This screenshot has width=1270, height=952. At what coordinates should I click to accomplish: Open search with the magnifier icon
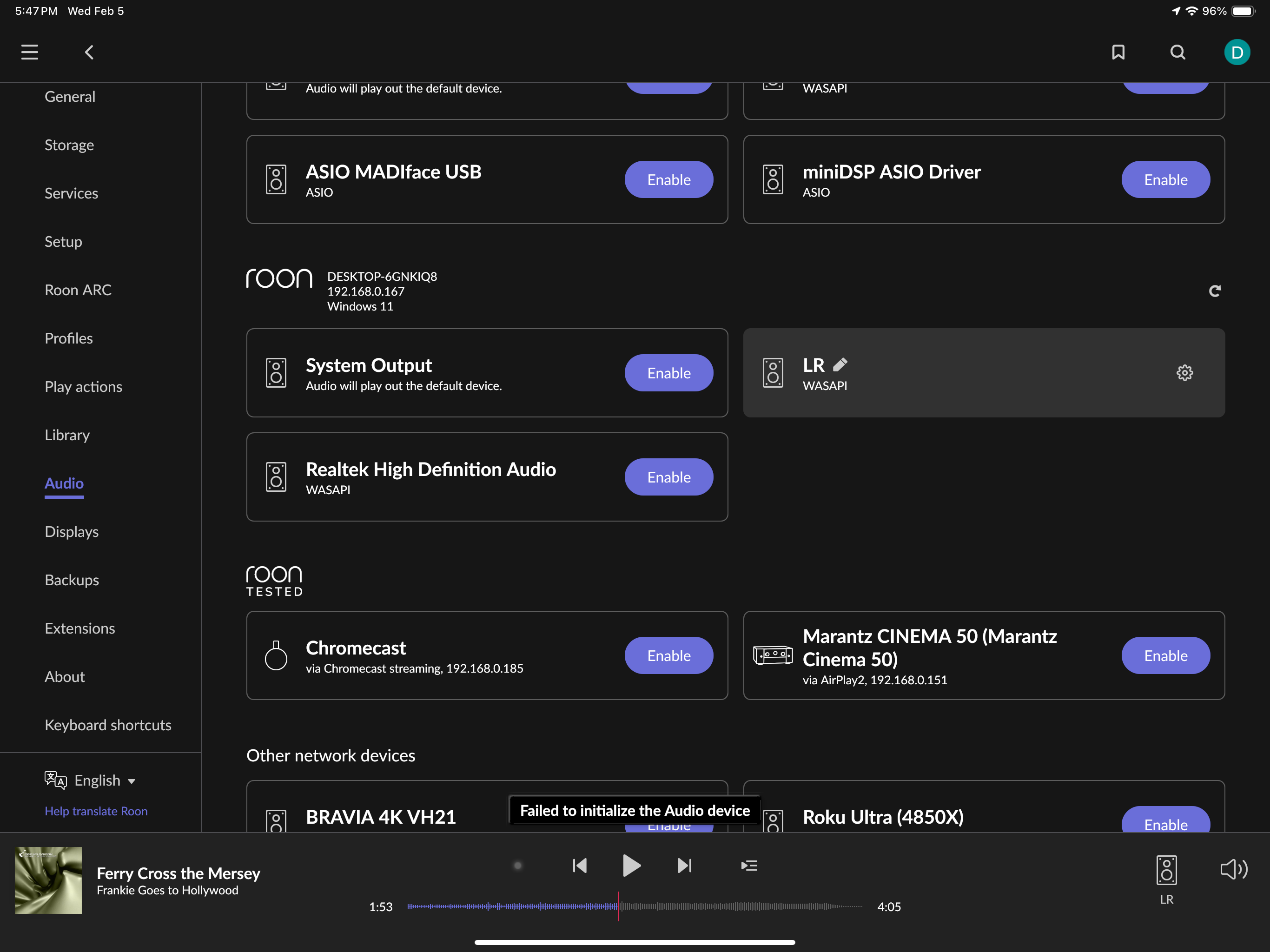point(1177,52)
